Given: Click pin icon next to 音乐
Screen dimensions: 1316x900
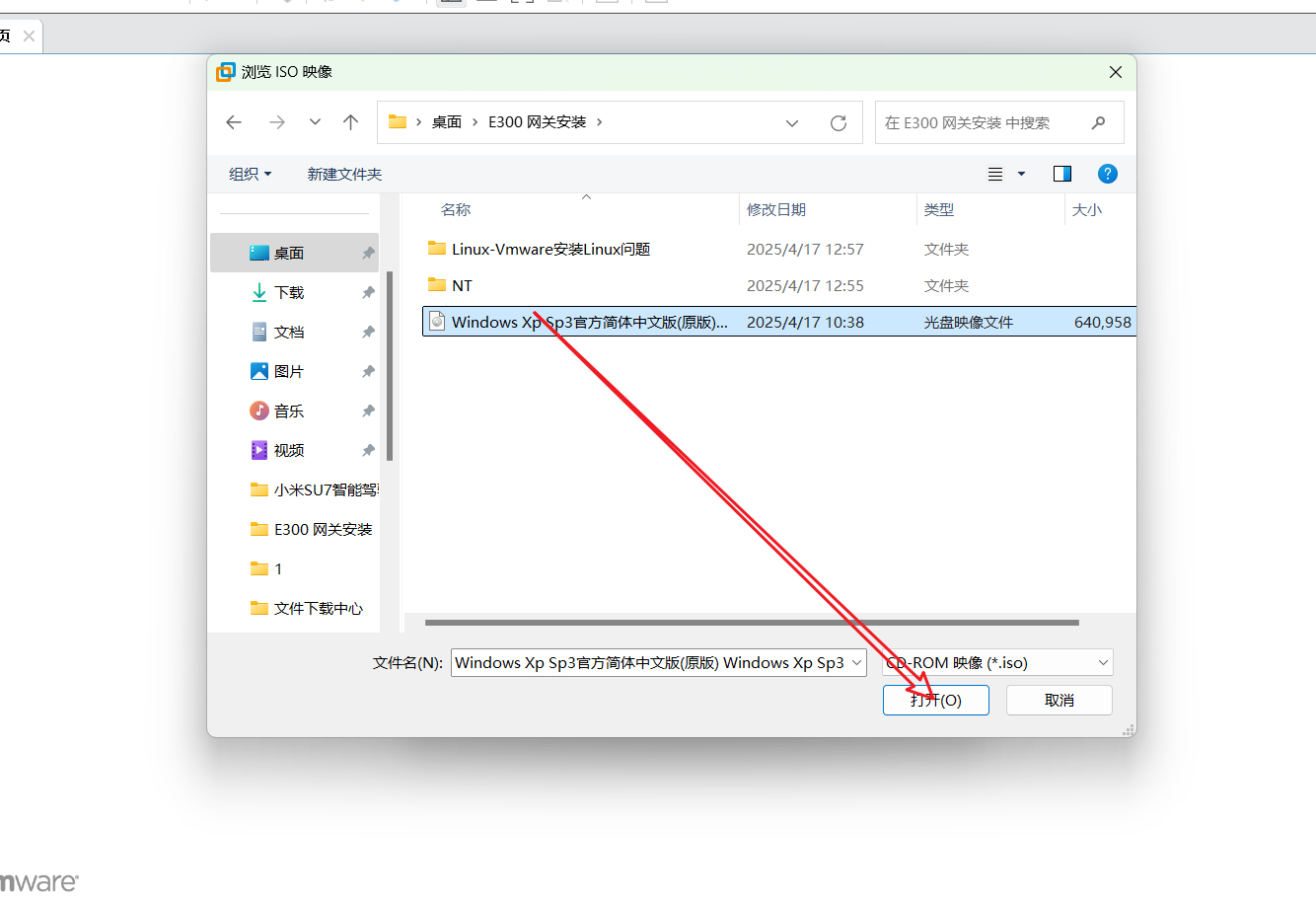Looking at the screenshot, I should (368, 411).
